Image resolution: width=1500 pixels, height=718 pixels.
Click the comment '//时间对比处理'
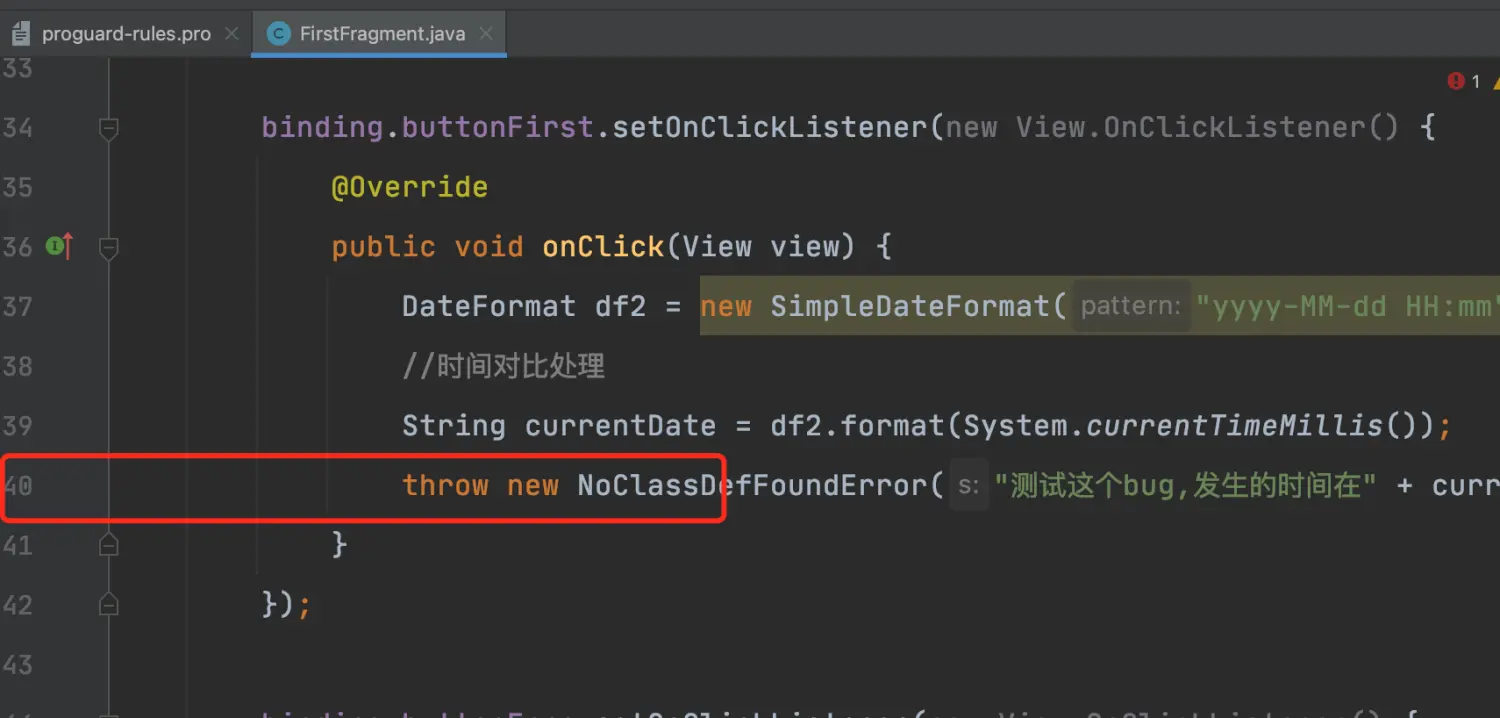[504, 366]
